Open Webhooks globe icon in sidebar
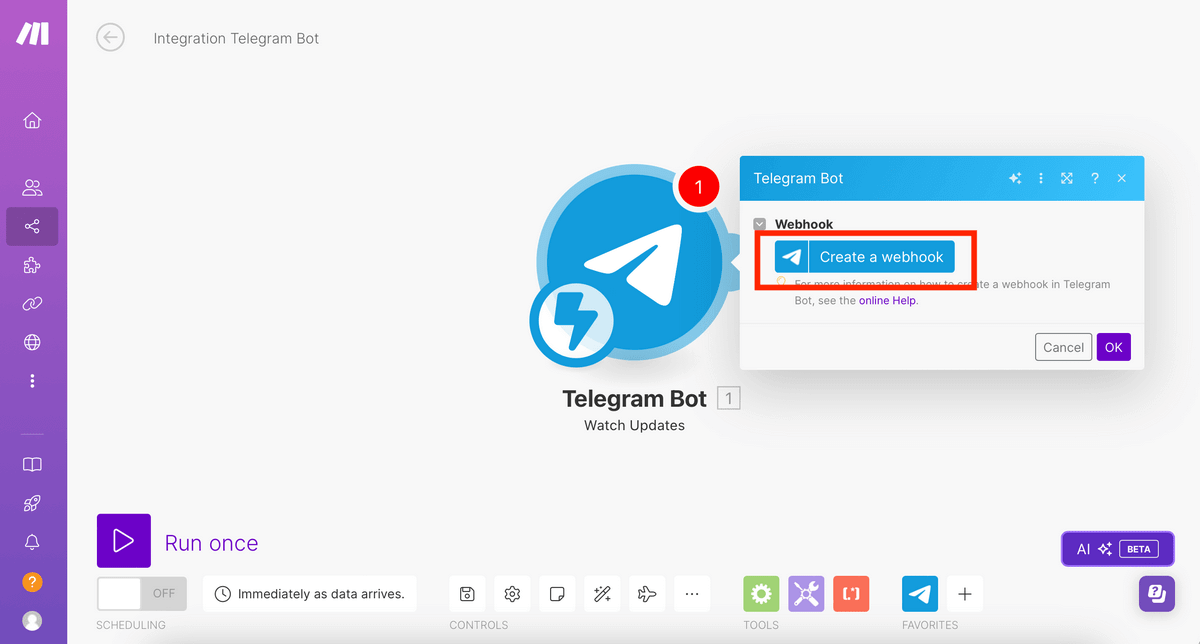Screen dimensions: 1200x644 coord(32,343)
